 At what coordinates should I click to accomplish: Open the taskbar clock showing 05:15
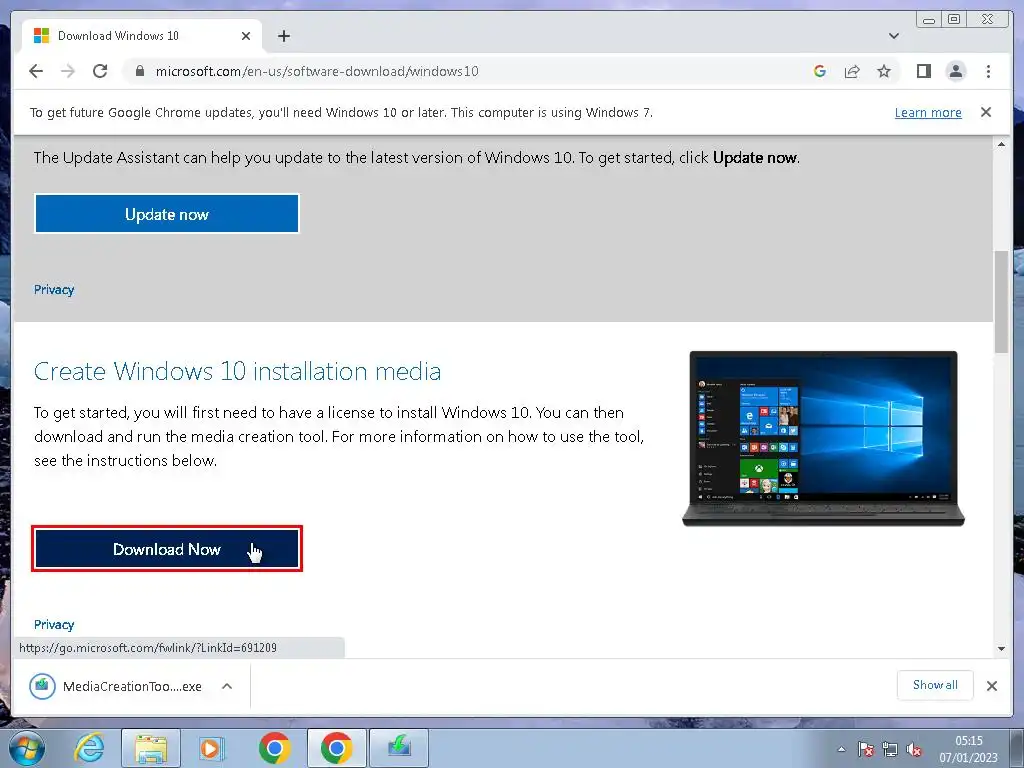click(x=968, y=749)
